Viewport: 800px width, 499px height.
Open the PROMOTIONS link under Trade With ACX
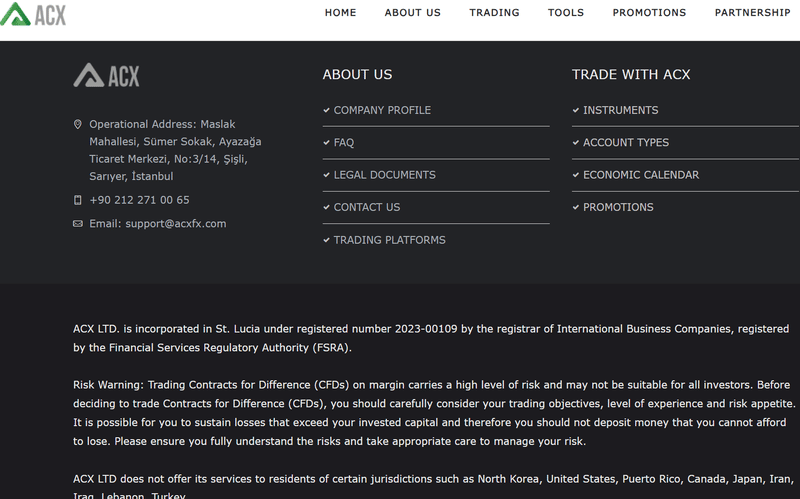tap(618, 207)
